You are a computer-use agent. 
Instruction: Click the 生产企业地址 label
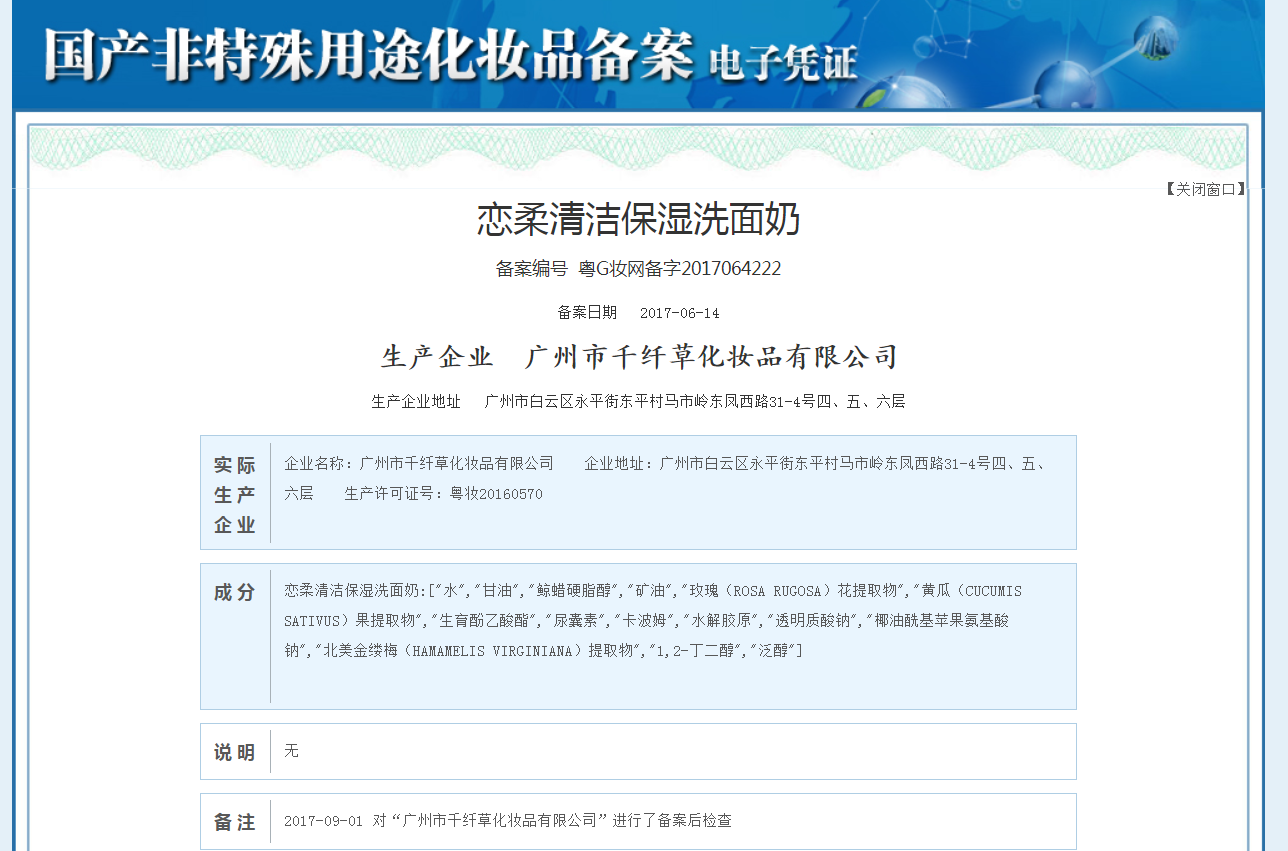(416, 401)
